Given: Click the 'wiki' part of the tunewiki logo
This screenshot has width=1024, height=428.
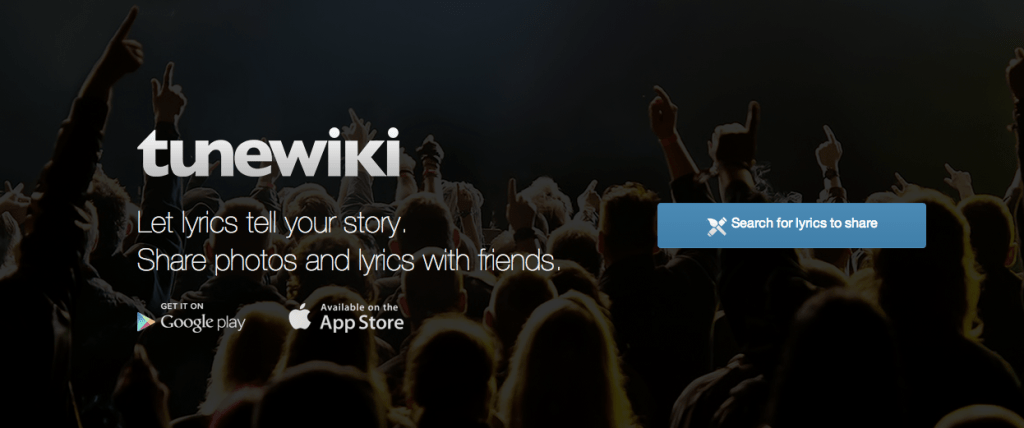Looking at the screenshot, I should [347, 153].
